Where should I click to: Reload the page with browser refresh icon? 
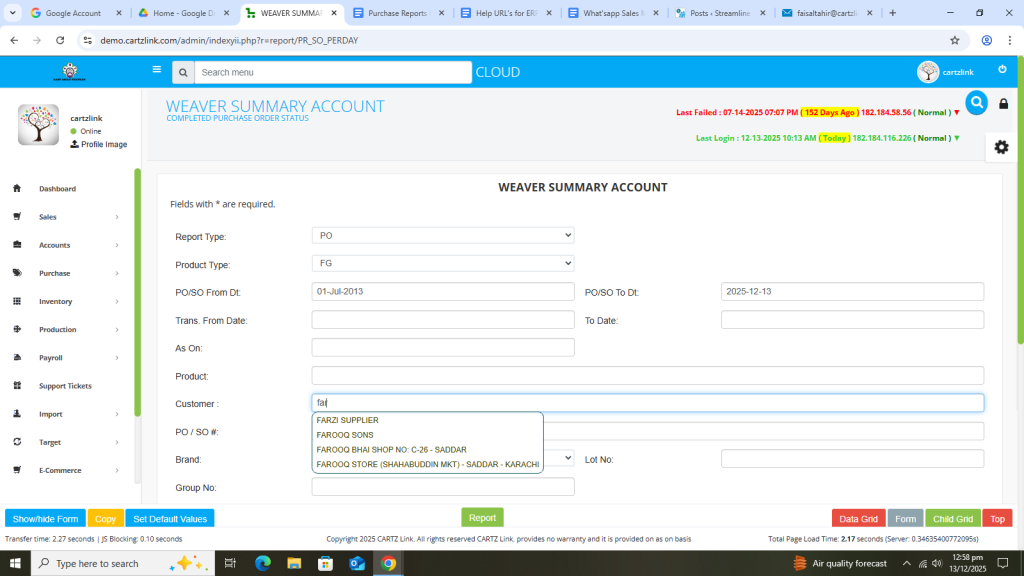(x=60, y=40)
